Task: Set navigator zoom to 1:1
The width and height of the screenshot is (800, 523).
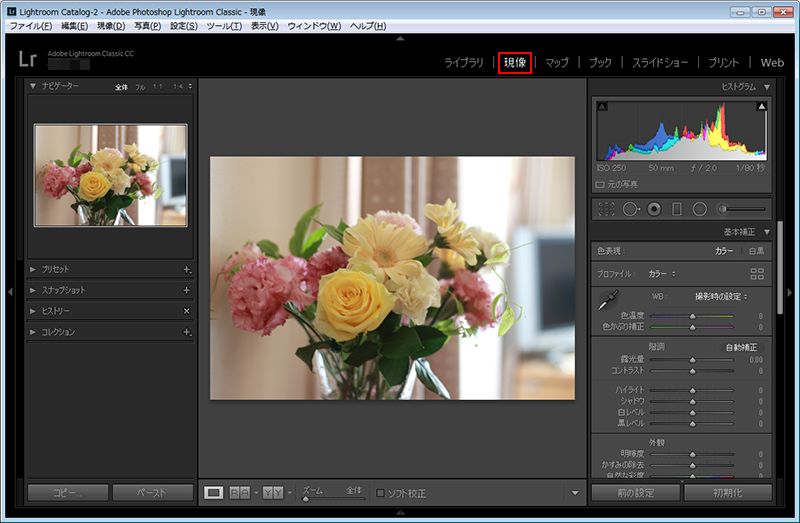Action: 158,87
